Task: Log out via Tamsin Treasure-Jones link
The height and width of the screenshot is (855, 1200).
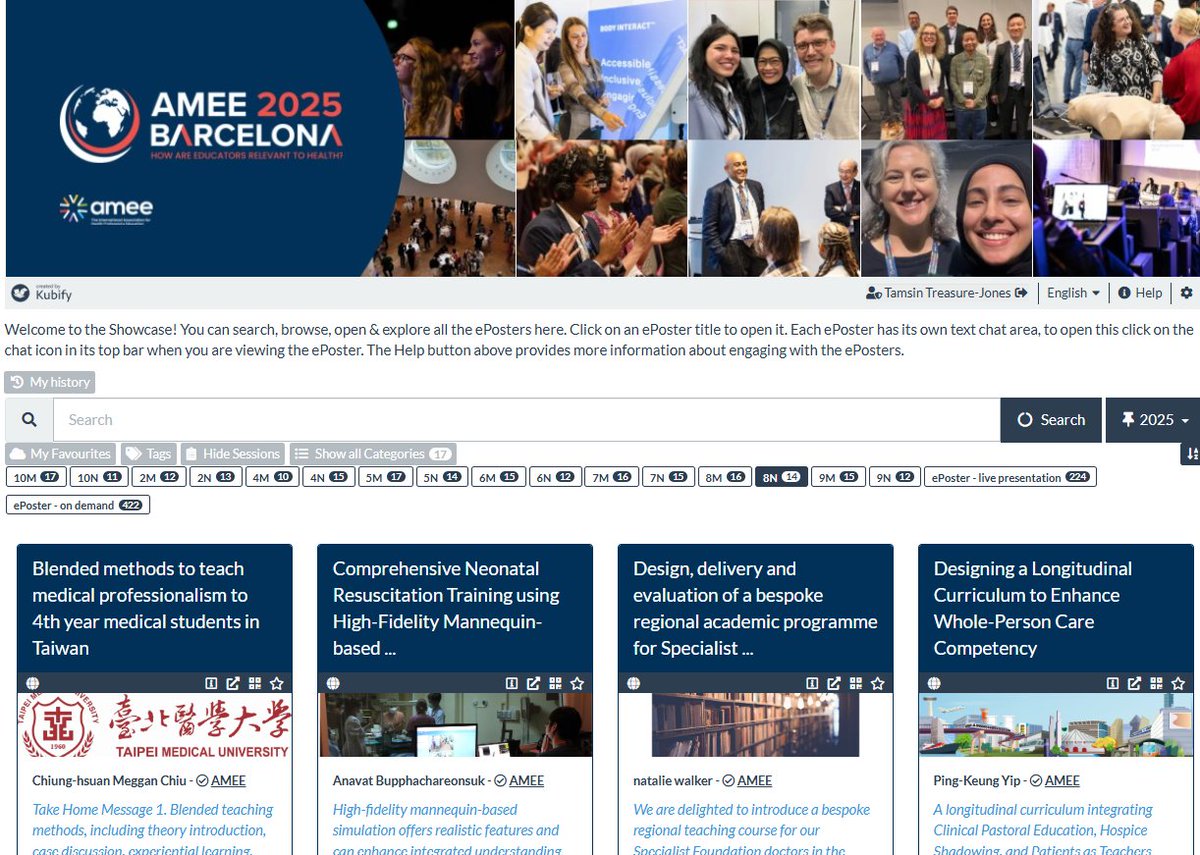Action: pos(948,293)
